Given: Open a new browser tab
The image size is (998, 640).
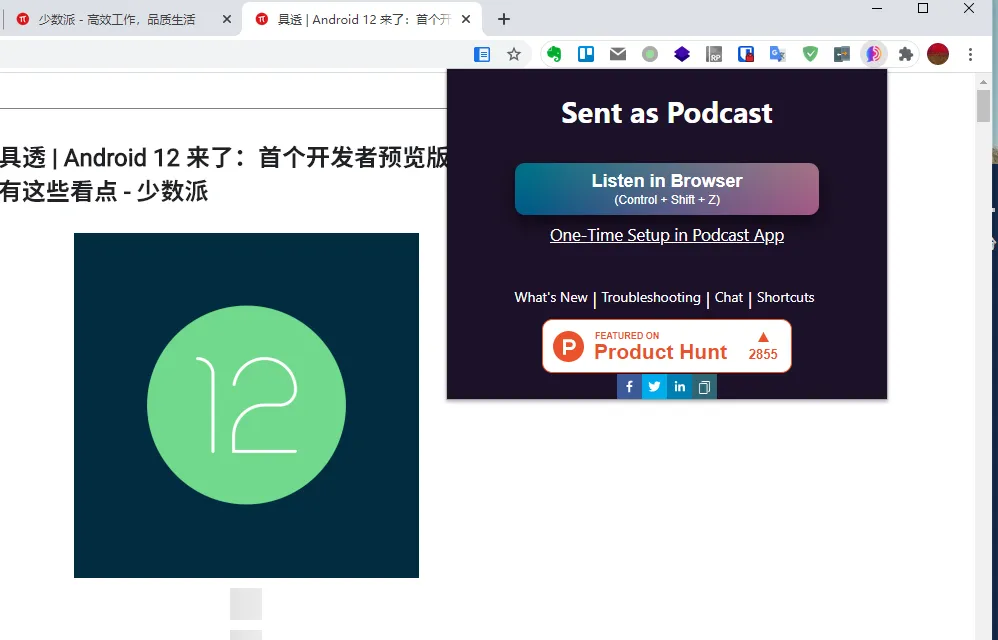Looking at the screenshot, I should pos(503,19).
